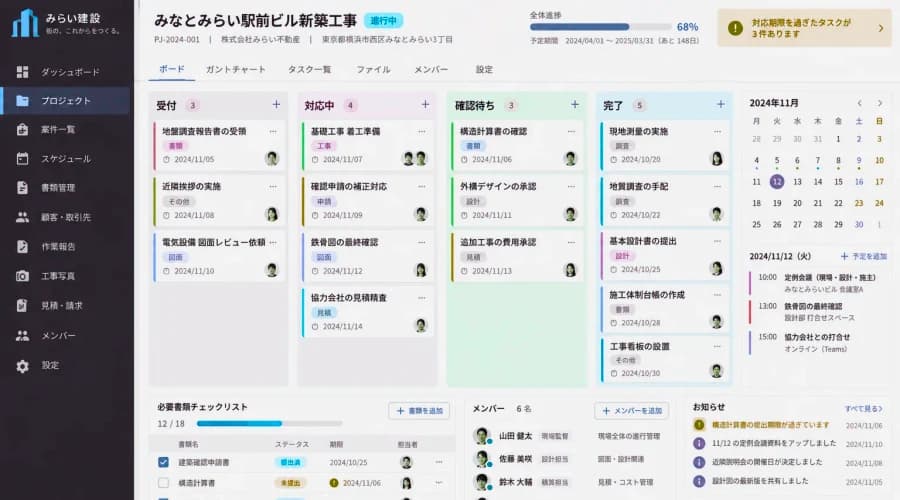This screenshot has height=500, width=900.
Task: Click assignee avatar on 近隣挨拶の実施 card
Action: point(271,214)
